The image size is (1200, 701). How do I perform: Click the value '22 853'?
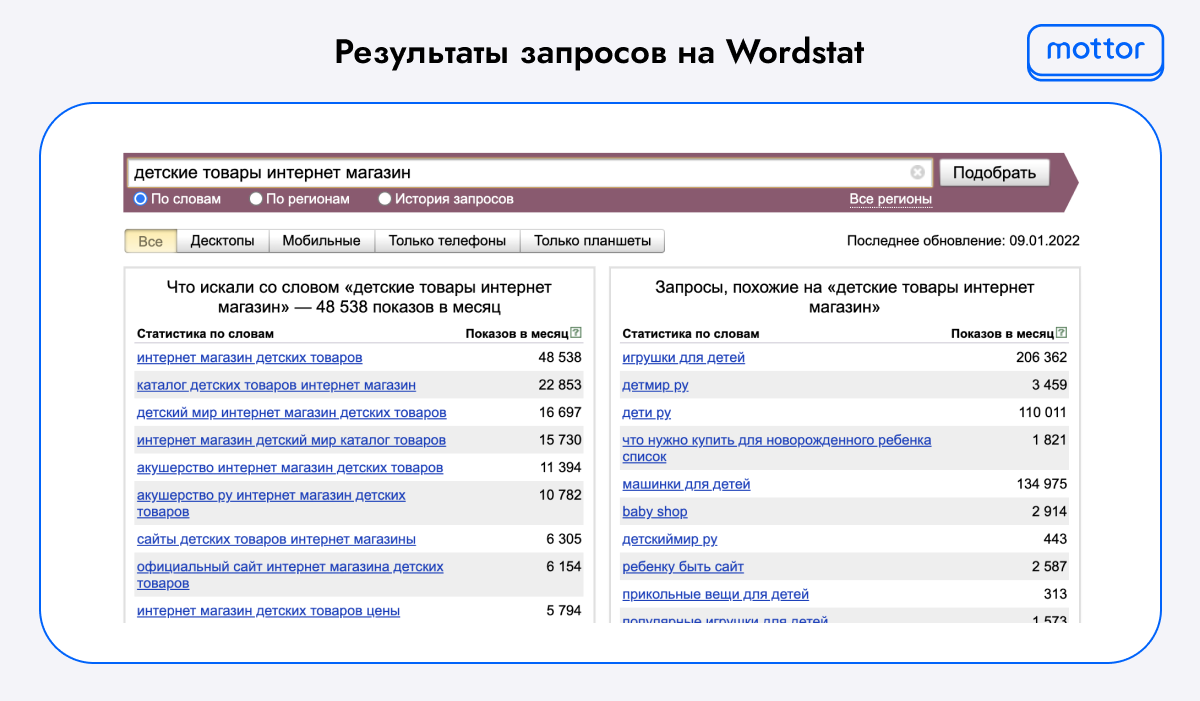point(560,385)
